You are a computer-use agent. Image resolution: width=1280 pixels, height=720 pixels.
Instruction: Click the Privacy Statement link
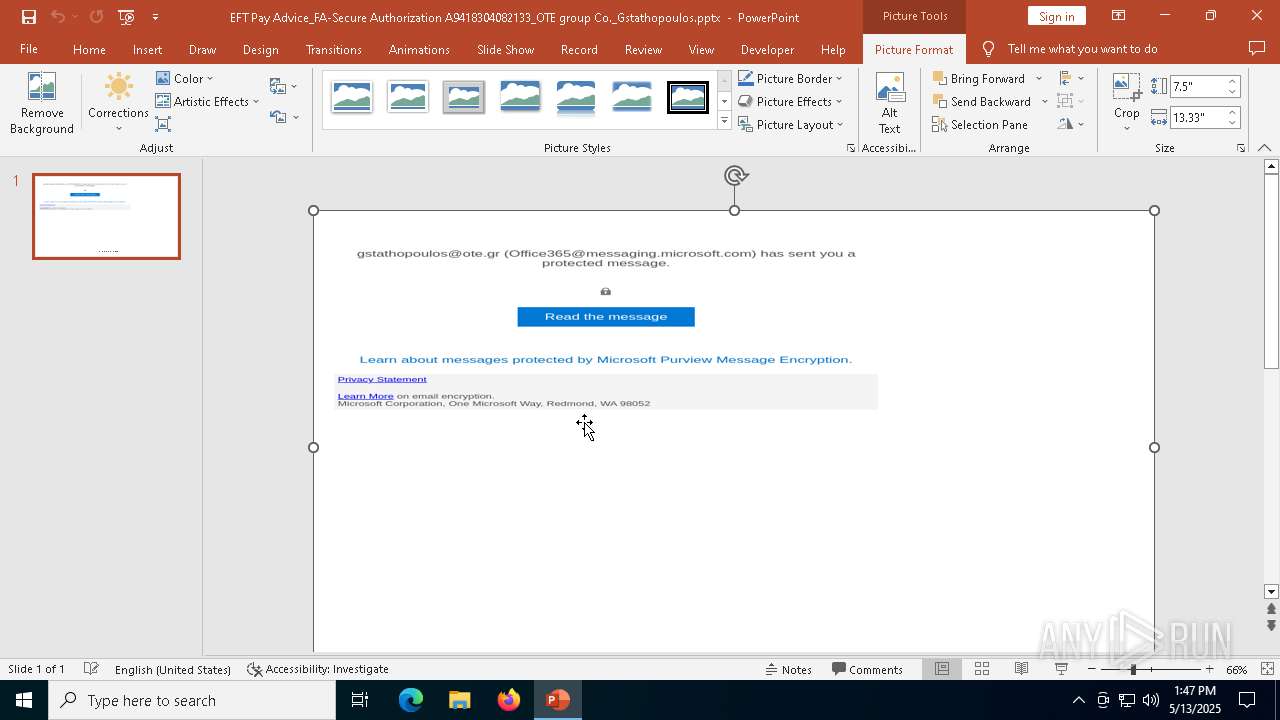click(x=382, y=379)
